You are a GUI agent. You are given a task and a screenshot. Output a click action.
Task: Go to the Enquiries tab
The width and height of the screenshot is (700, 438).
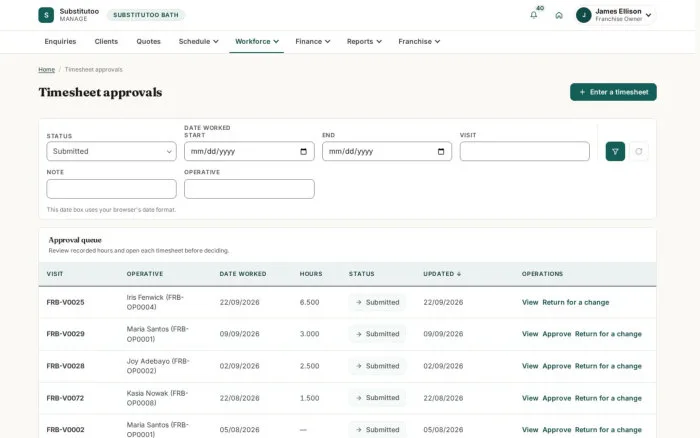pos(60,42)
